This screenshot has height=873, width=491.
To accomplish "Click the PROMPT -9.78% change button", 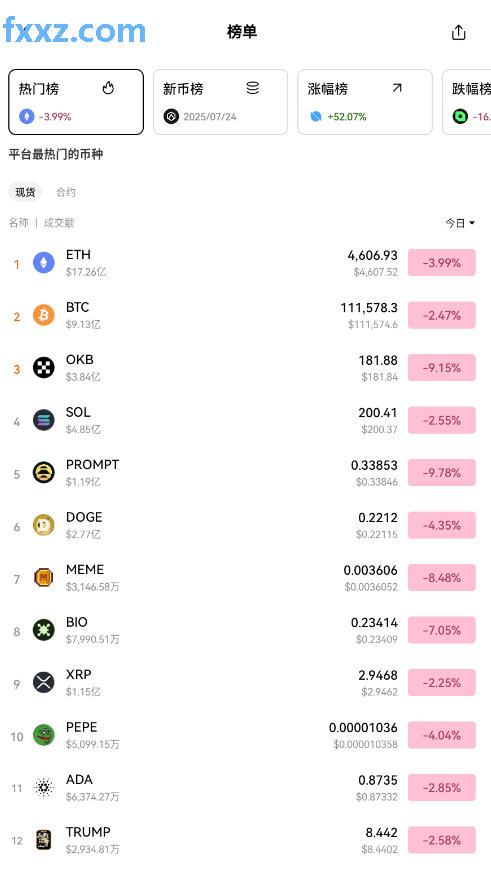I will (441, 473).
